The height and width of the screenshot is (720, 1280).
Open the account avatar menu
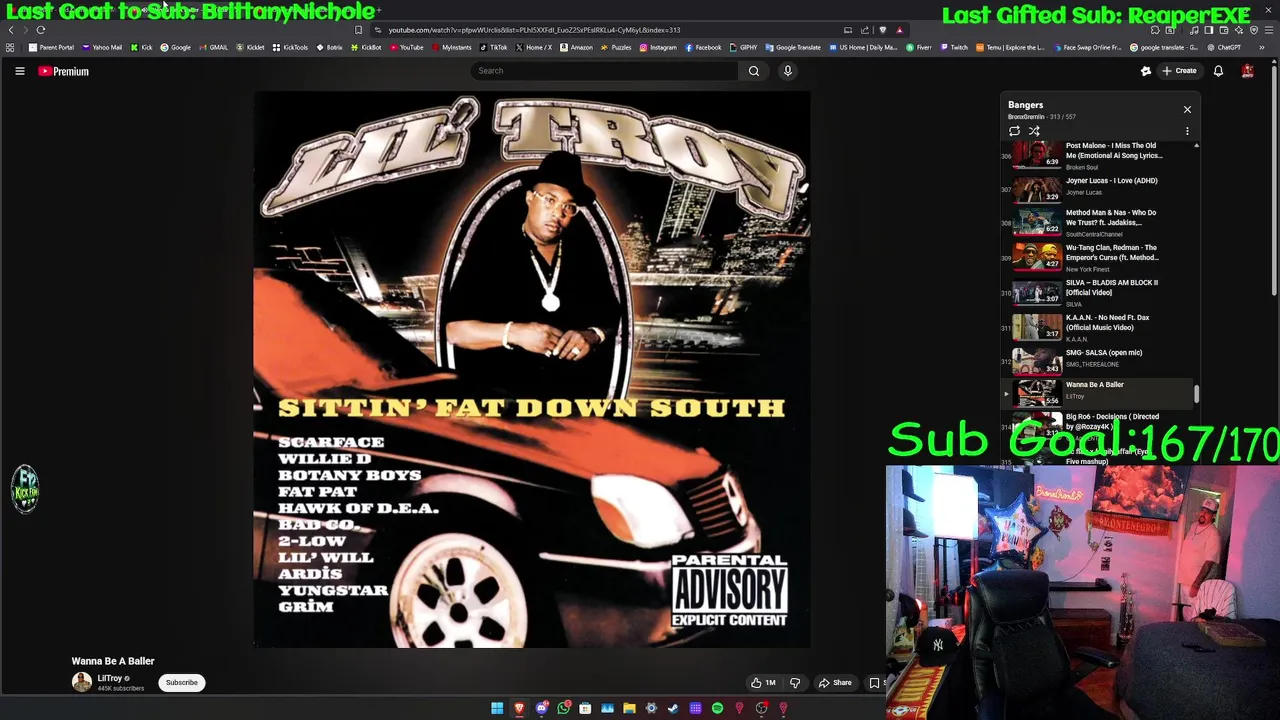pos(1248,71)
